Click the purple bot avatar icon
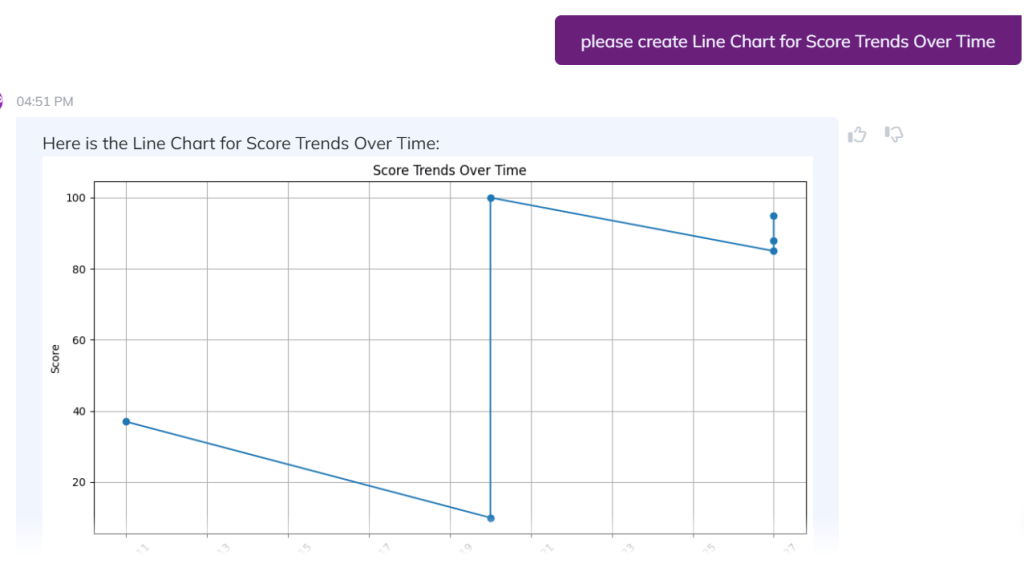Viewport: 1024px width, 568px height. (2, 101)
